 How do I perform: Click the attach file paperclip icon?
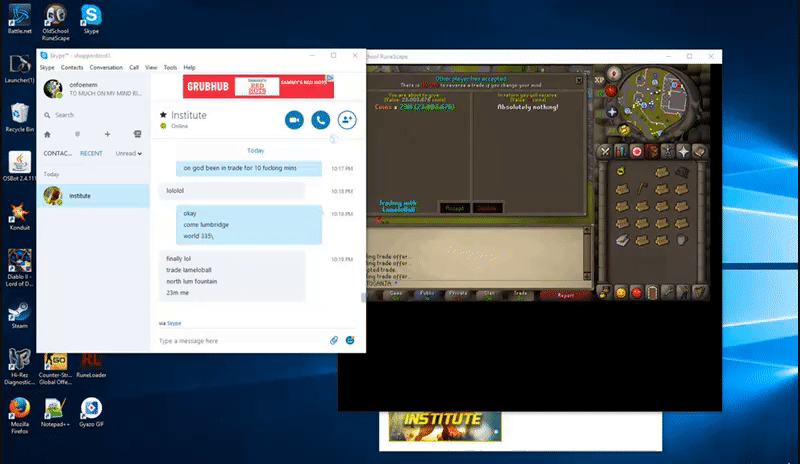(334, 340)
